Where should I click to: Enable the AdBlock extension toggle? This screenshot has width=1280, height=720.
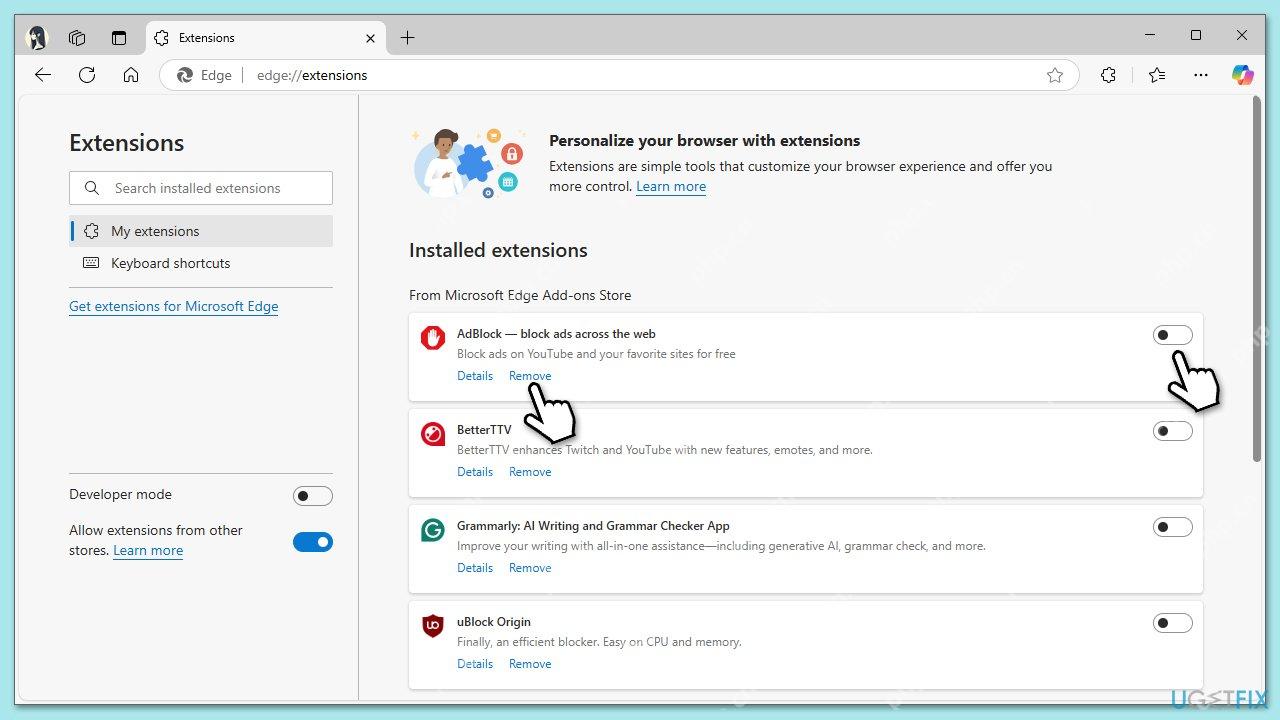point(1172,335)
